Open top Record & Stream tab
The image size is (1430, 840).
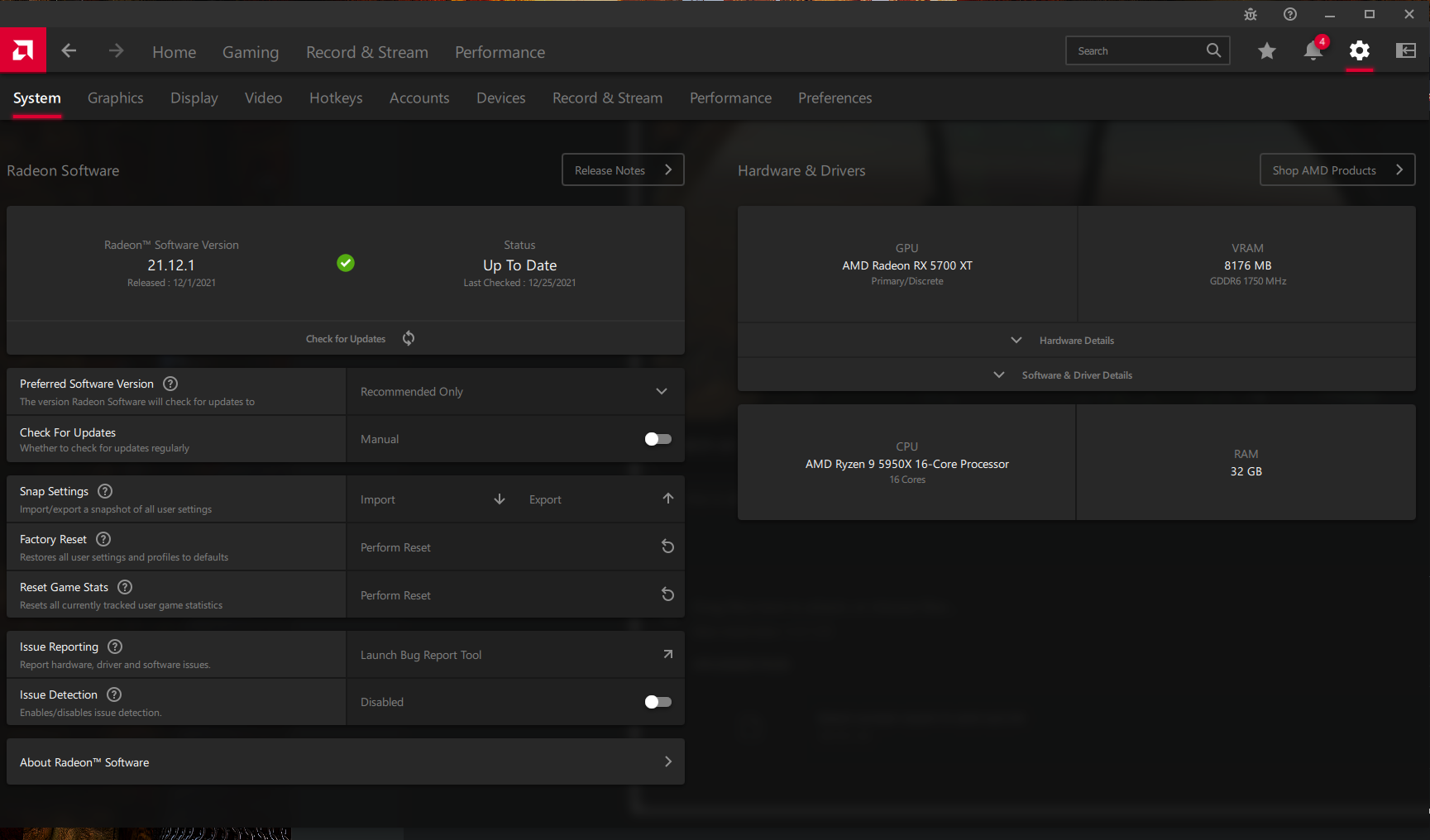point(367,52)
